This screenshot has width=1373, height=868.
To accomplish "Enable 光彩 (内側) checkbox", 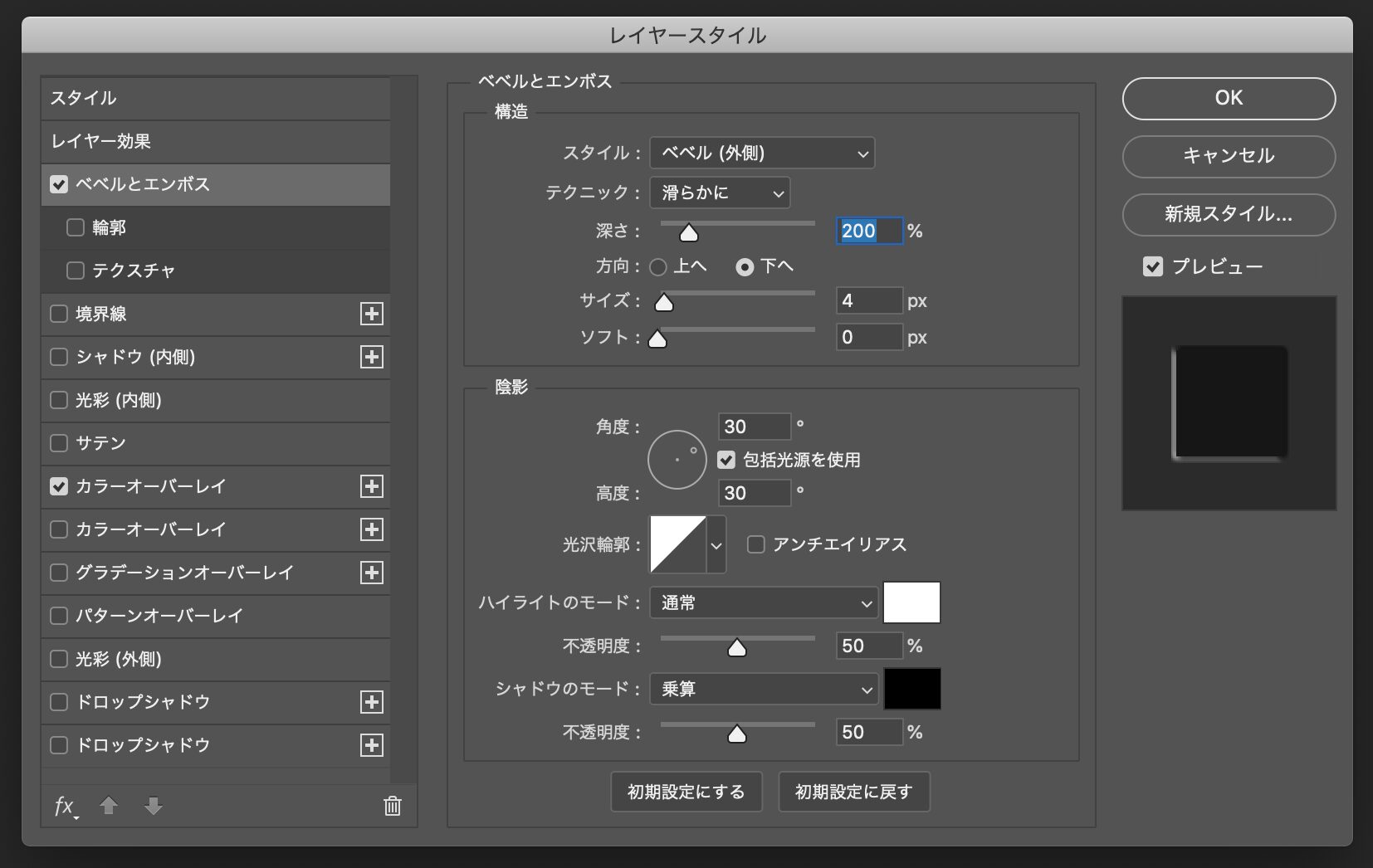I will [x=59, y=400].
